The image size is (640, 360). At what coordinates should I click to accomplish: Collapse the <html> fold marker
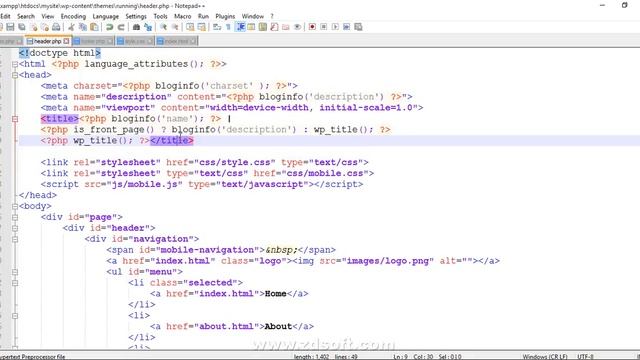(15, 64)
